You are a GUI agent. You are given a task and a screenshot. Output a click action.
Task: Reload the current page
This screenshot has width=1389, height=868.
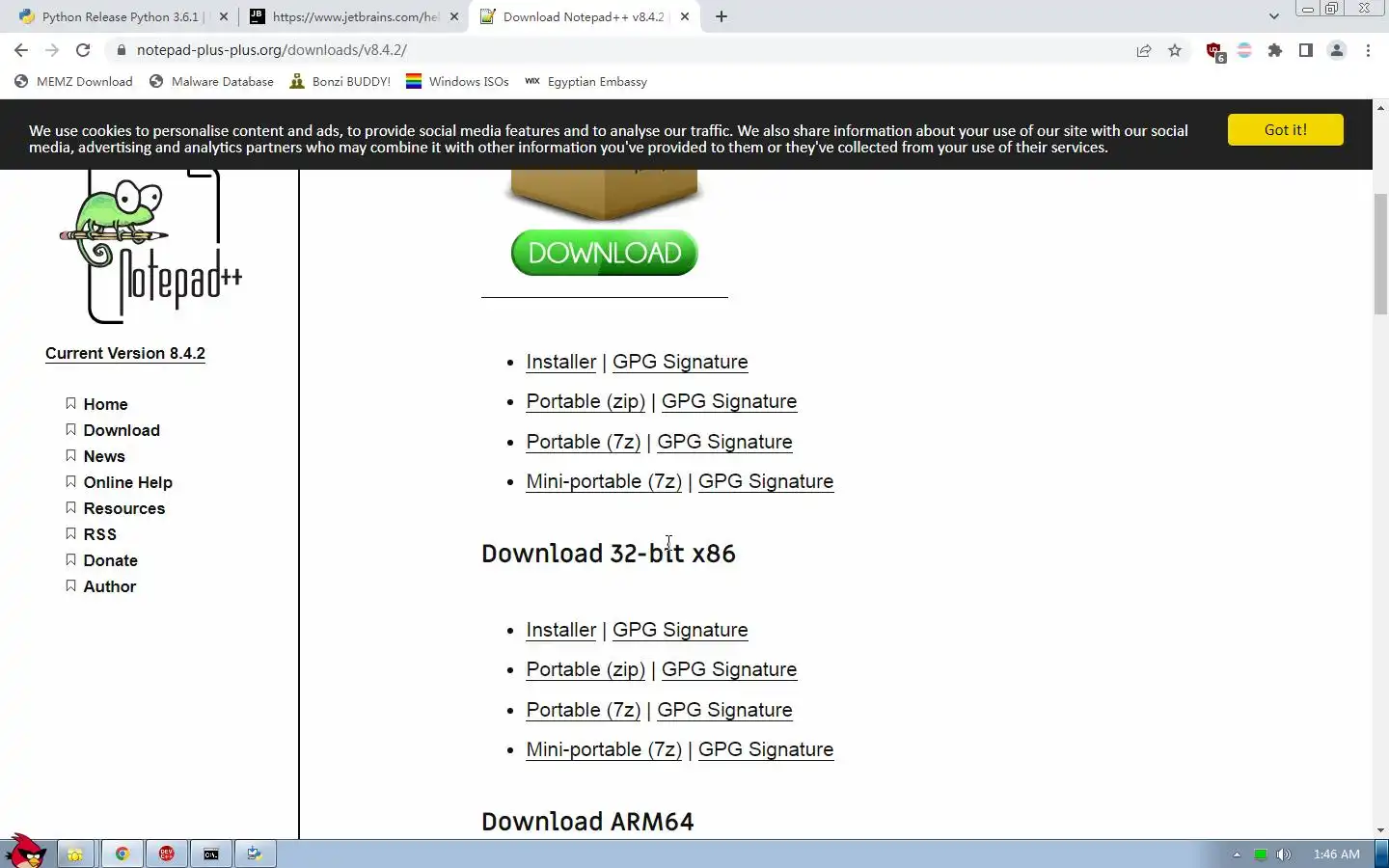83,50
